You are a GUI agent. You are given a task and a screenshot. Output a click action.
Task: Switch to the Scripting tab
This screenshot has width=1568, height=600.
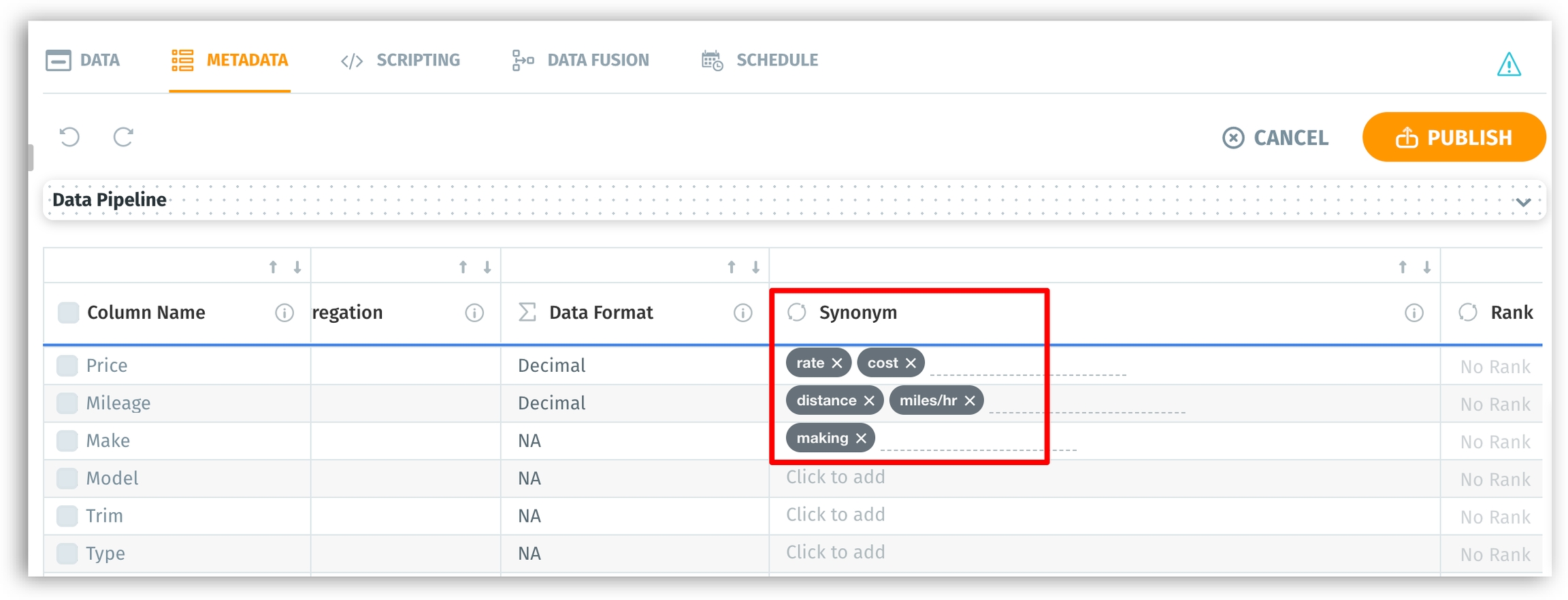400,60
